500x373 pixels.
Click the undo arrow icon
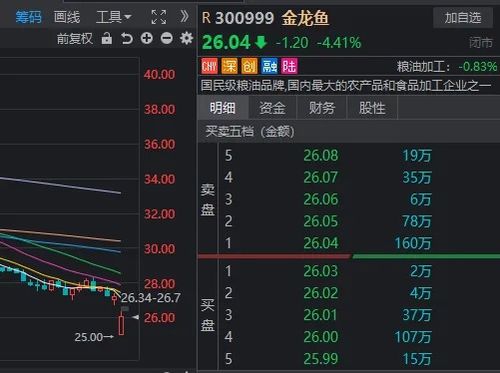[127, 39]
